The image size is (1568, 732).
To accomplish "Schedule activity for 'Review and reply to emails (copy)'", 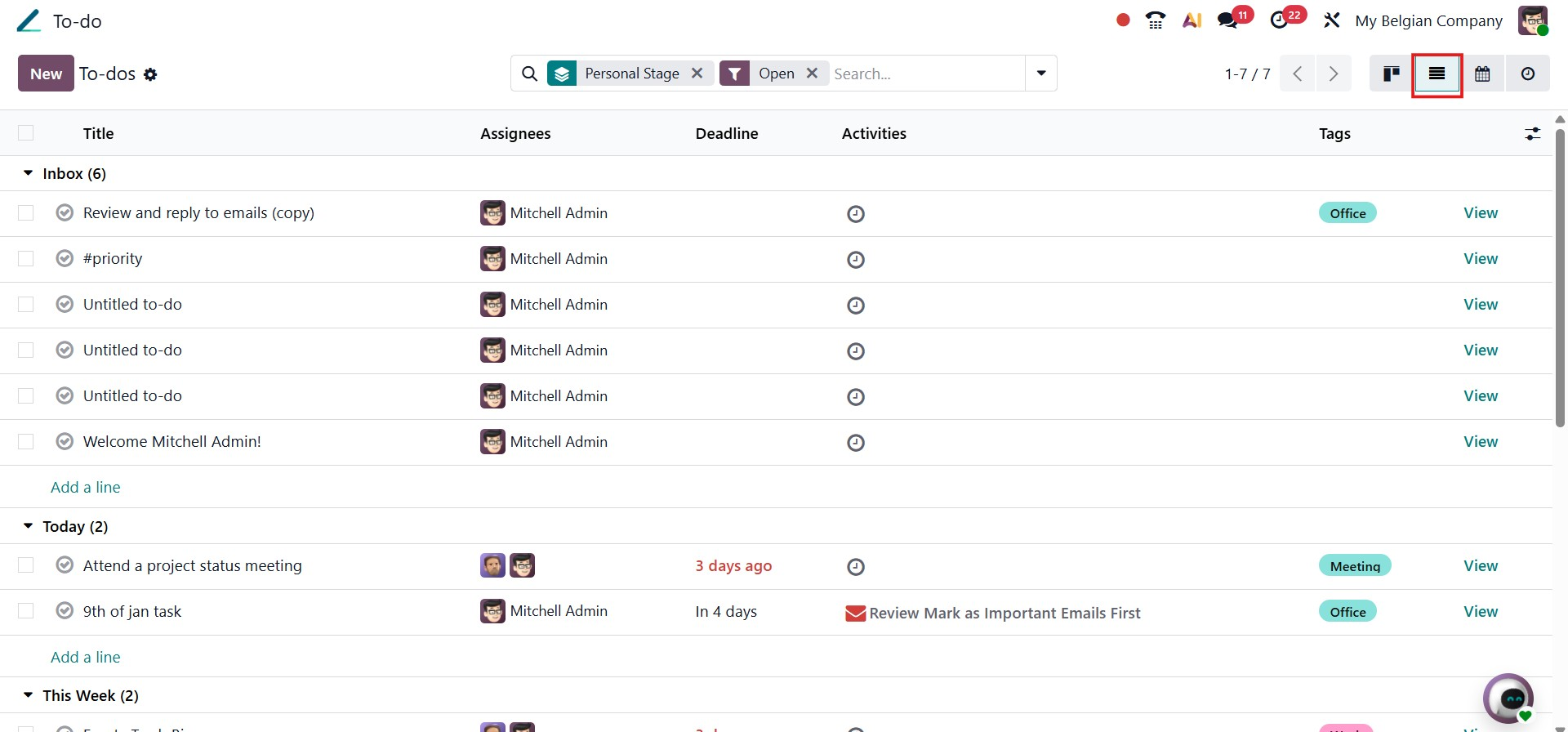I will point(856,214).
